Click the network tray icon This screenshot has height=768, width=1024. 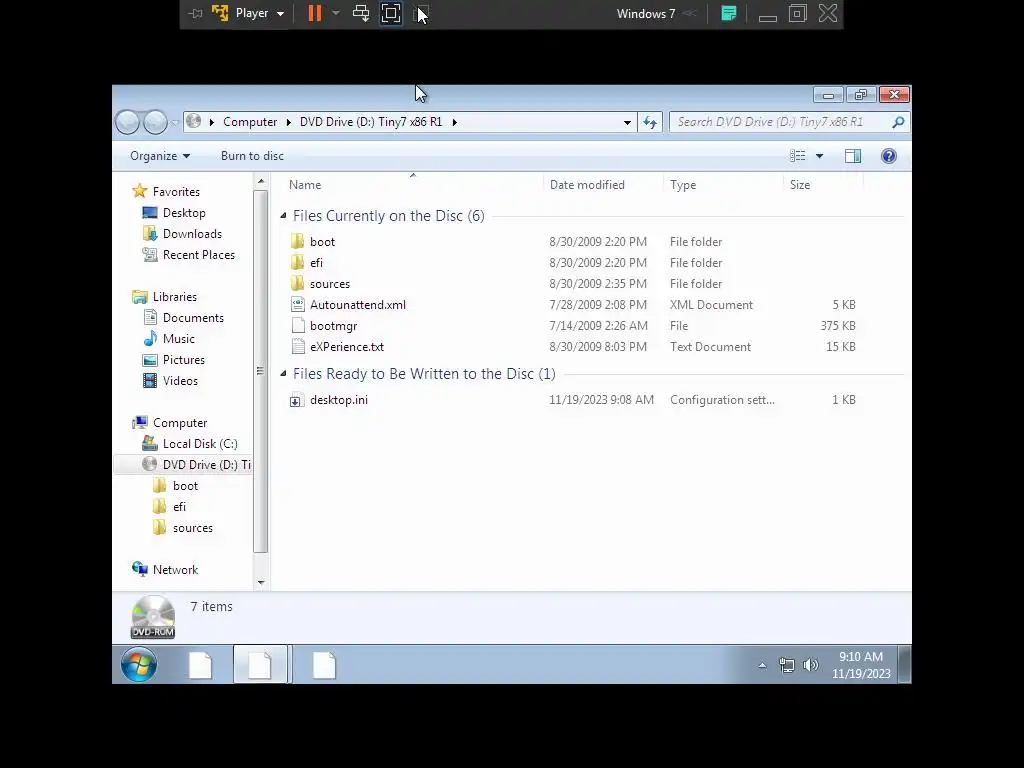tap(786, 665)
